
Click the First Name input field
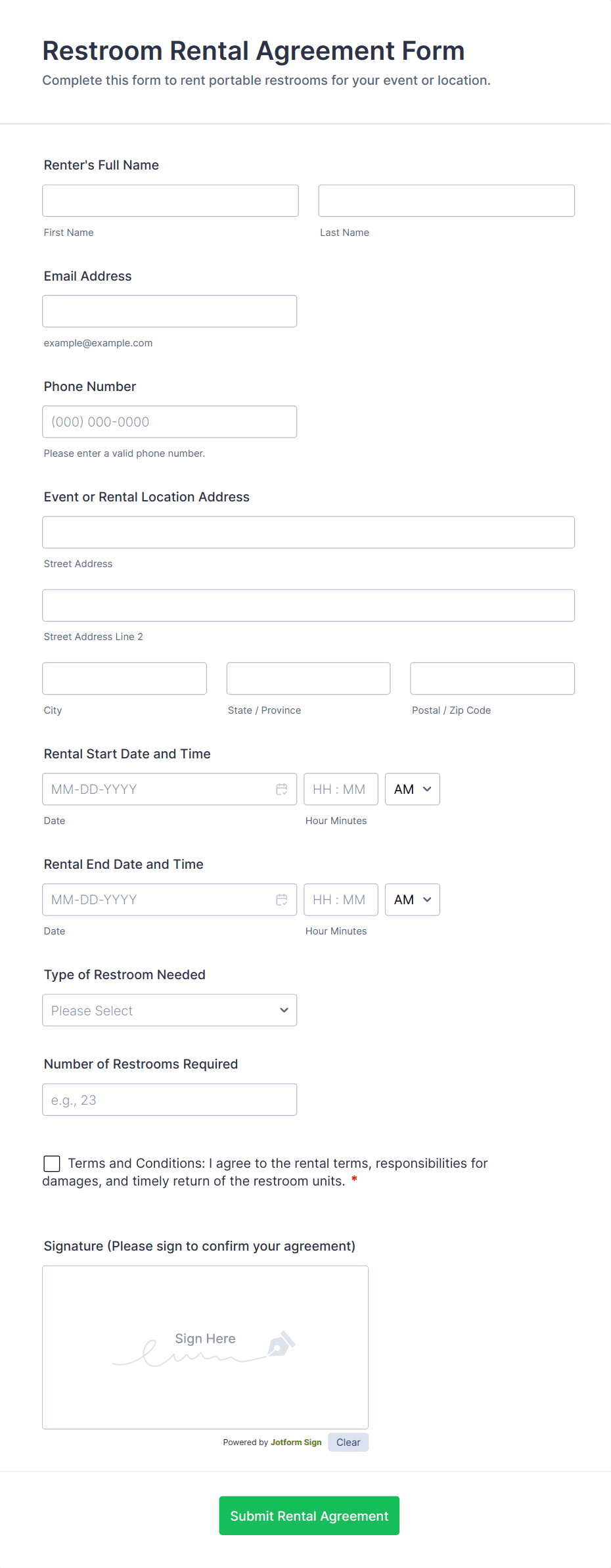point(170,200)
